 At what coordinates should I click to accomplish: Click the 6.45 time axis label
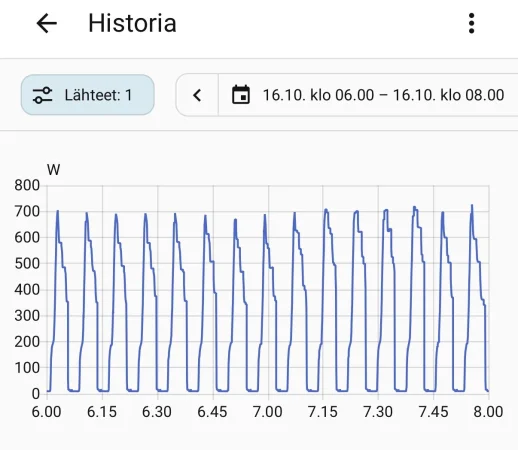click(212, 412)
